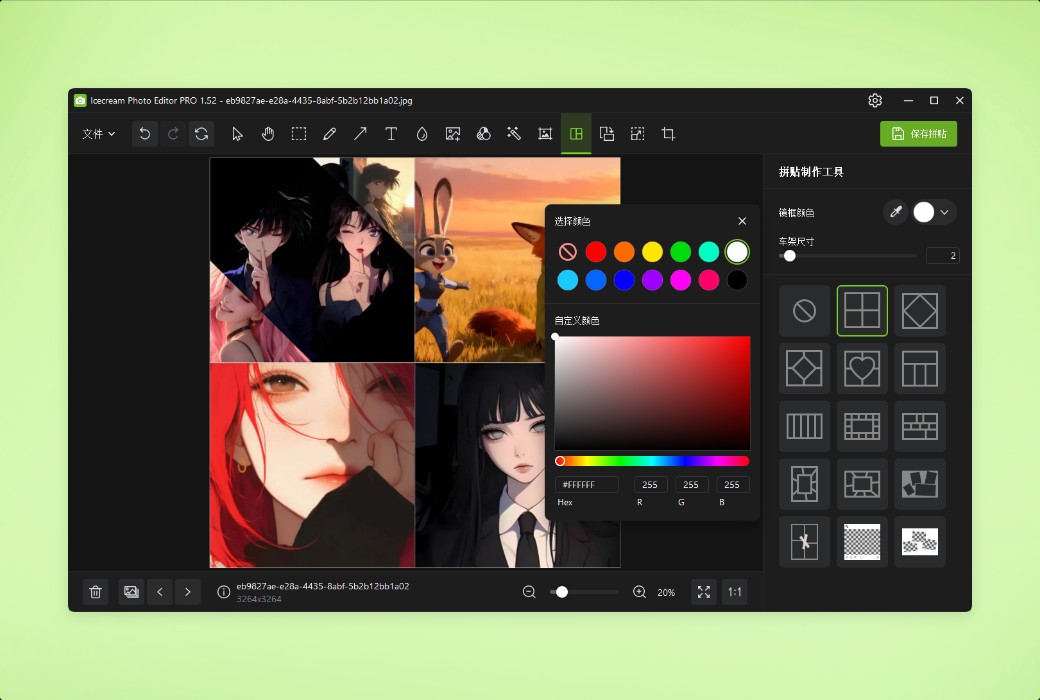
Task: Click the 保存拼贴 save button
Action: [916, 133]
